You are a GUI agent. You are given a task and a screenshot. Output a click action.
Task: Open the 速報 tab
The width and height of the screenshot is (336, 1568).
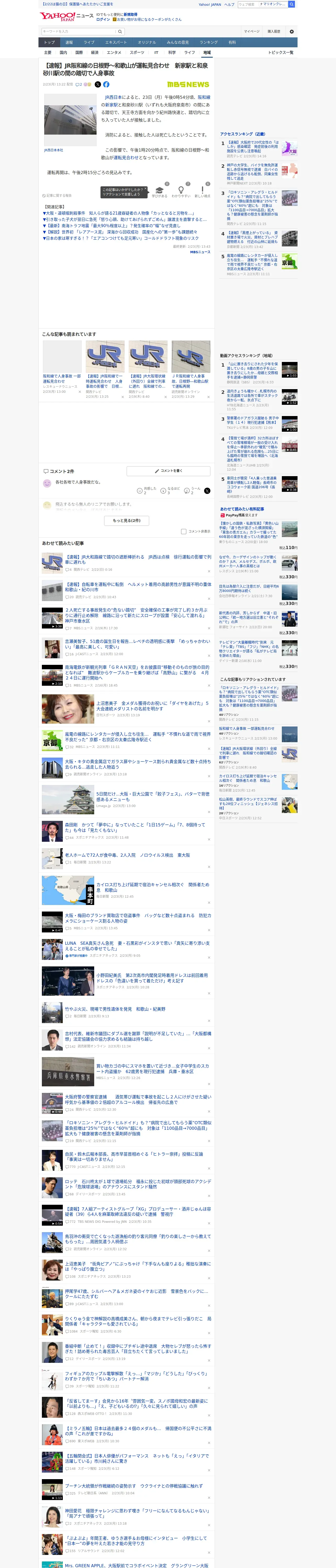tap(69, 43)
